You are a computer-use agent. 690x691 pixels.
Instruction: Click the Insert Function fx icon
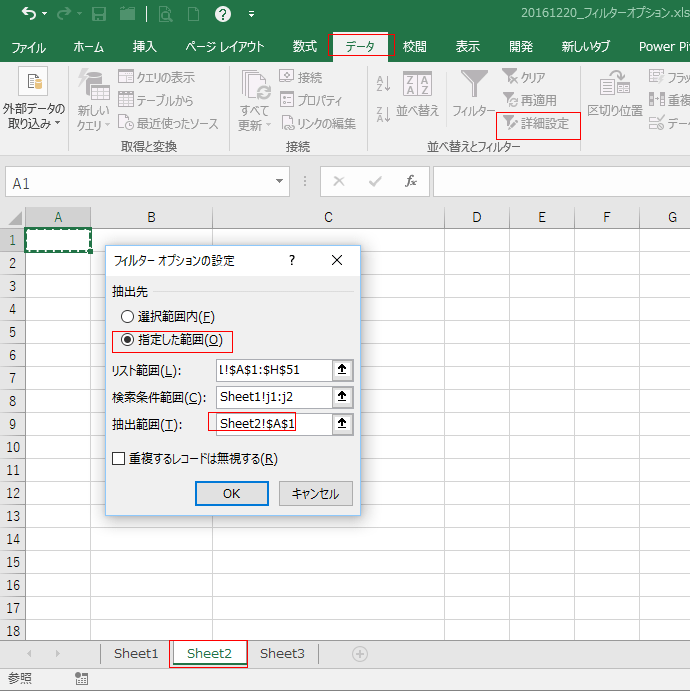tap(410, 182)
